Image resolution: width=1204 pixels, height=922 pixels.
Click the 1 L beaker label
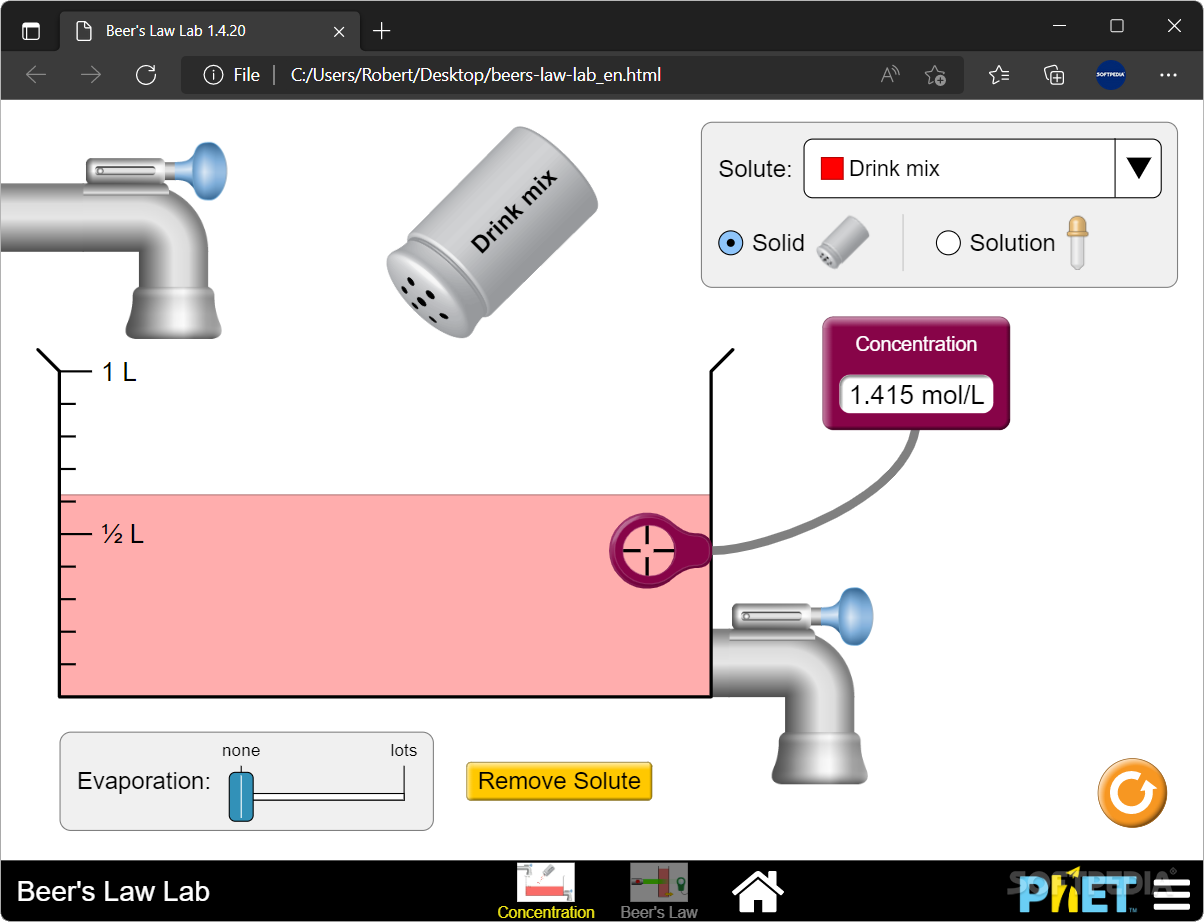tap(119, 373)
